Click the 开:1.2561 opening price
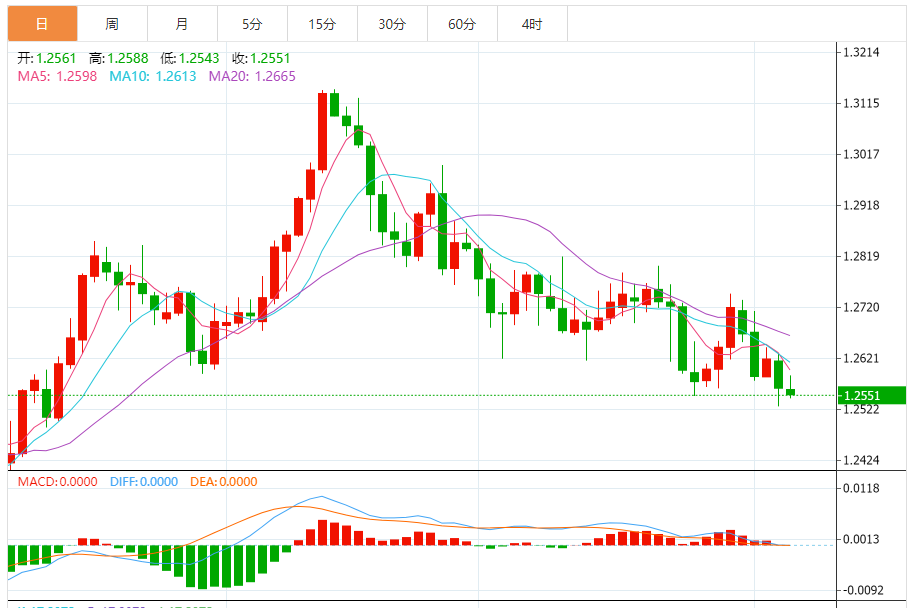Screen dimensions: 921x608 point(47,58)
